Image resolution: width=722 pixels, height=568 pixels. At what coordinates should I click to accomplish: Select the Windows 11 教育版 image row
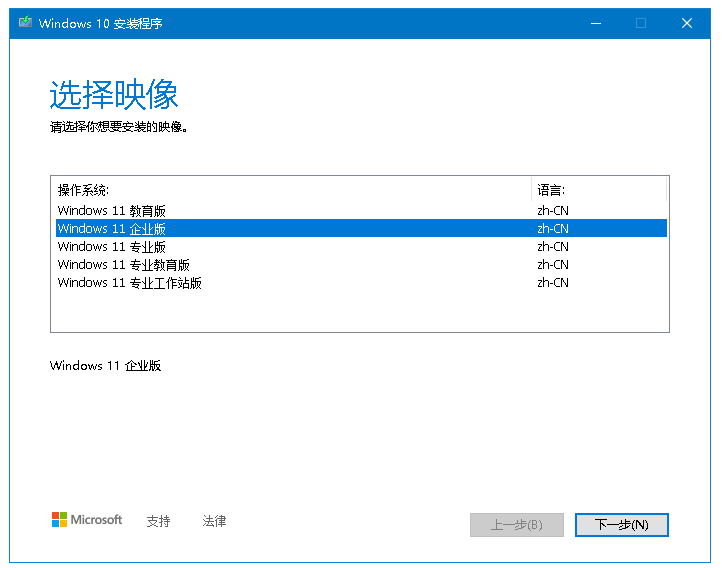[x=361, y=210]
